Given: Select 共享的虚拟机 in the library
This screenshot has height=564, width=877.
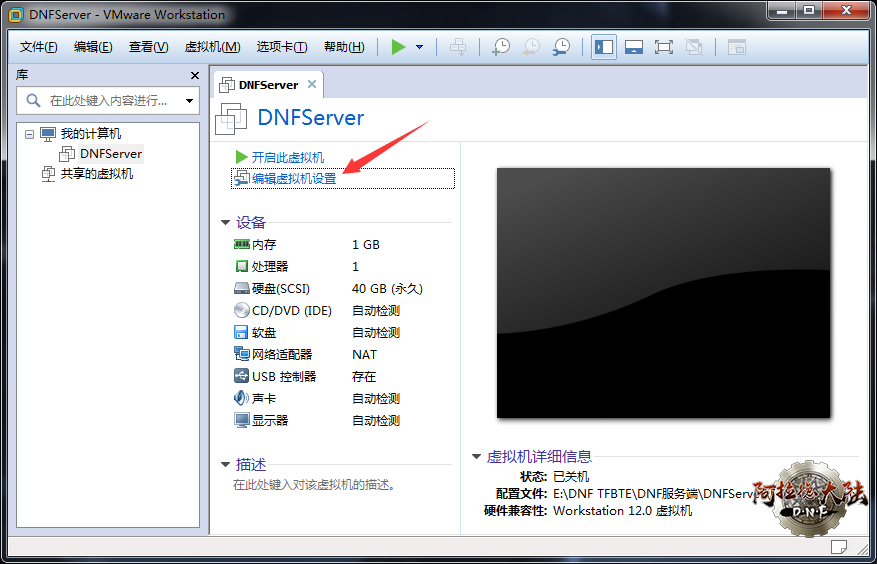Looking at the screenshot, I should tap(96, 174).
